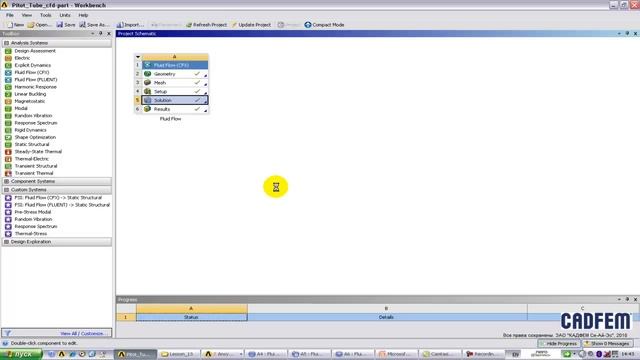The image size is (640, 360).
Task: Click Hide Progress button
Action: 558,344
